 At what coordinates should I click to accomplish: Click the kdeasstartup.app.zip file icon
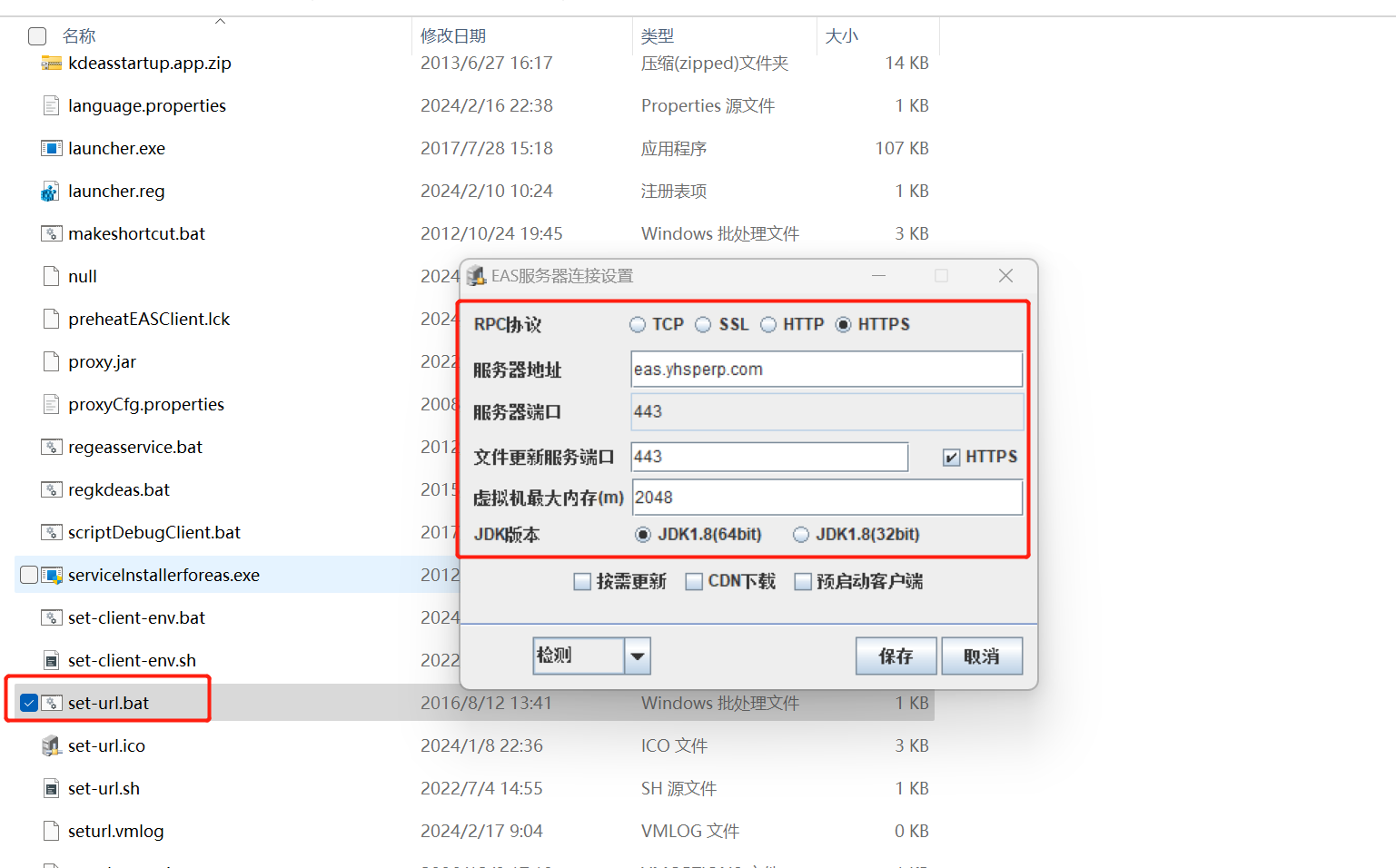tap(52, 64)
